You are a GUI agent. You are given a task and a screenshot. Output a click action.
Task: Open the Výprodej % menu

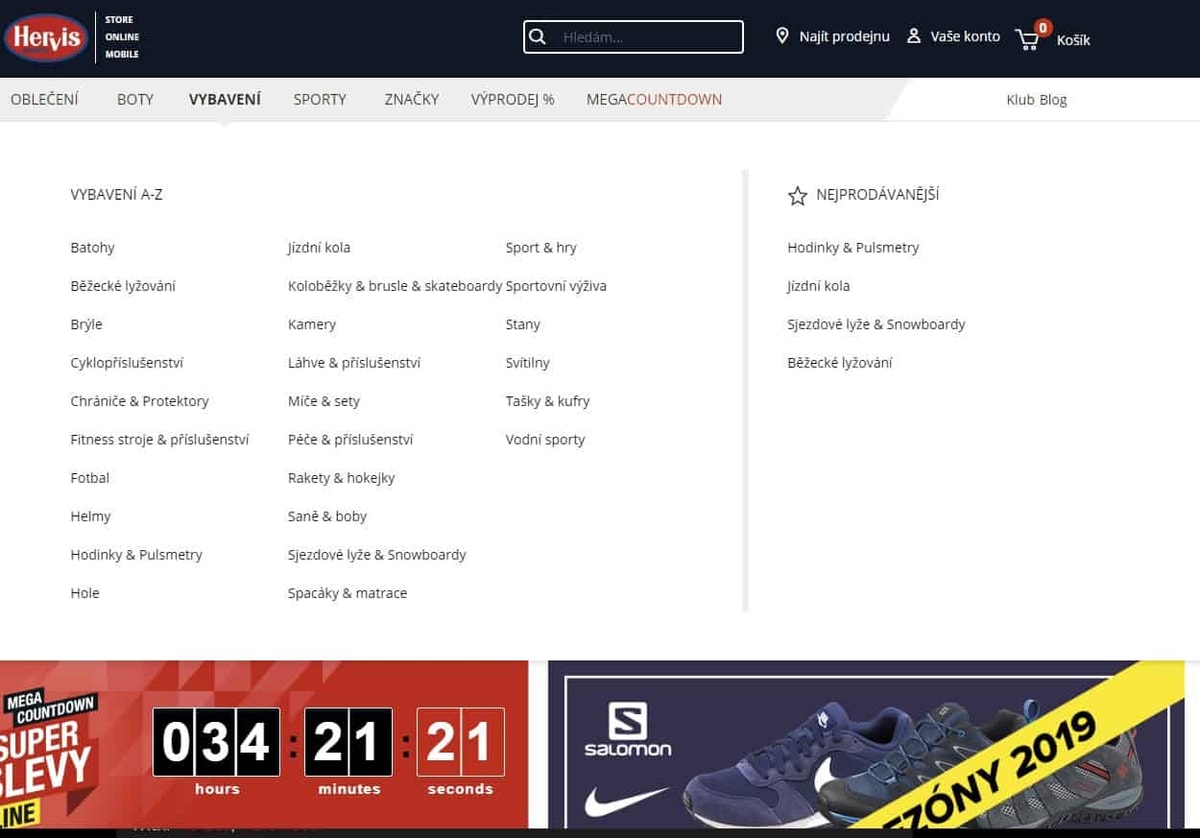[512, 99]
